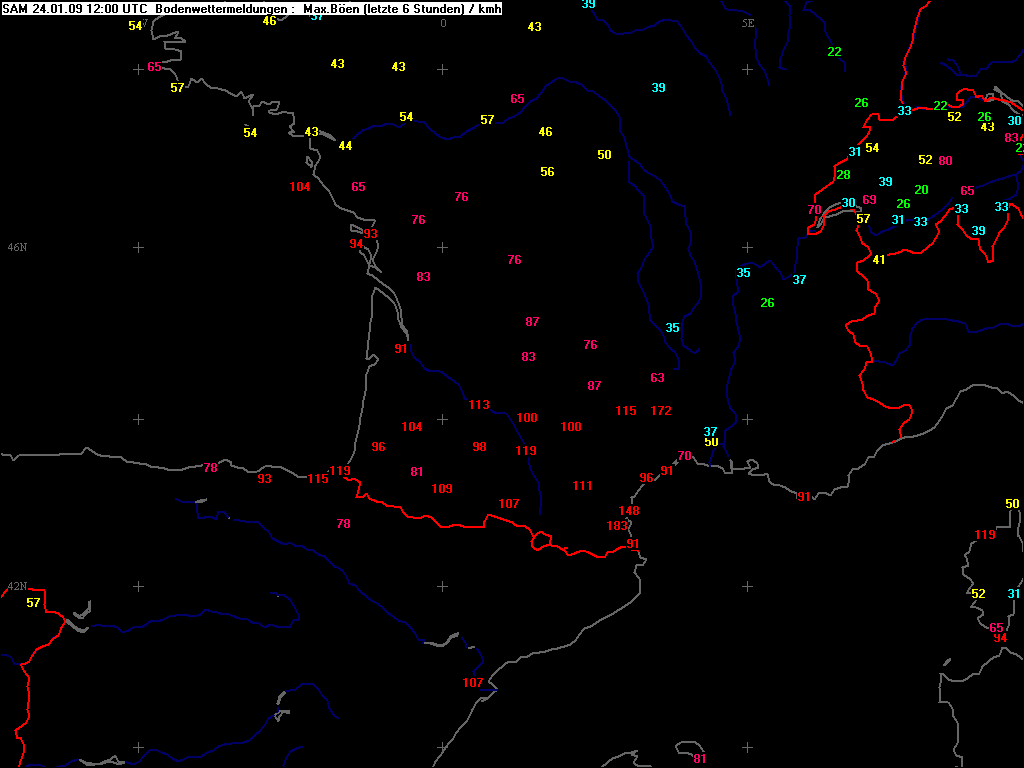Select the red 111 gust reading
Image resolution: width=1024 pixels, height=768 pixels.
tap(583, 486)
